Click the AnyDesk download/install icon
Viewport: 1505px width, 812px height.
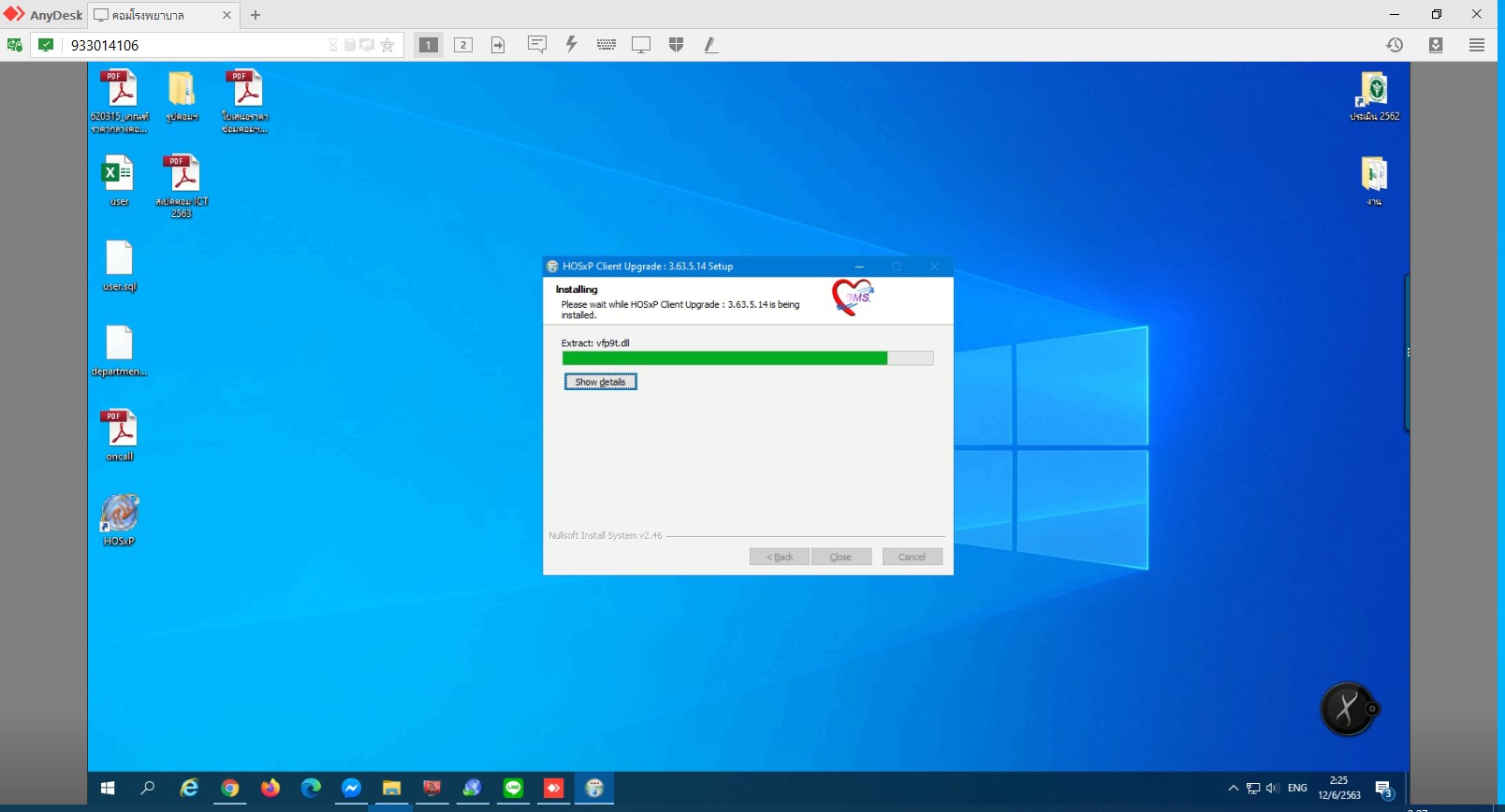point(1436,45)
